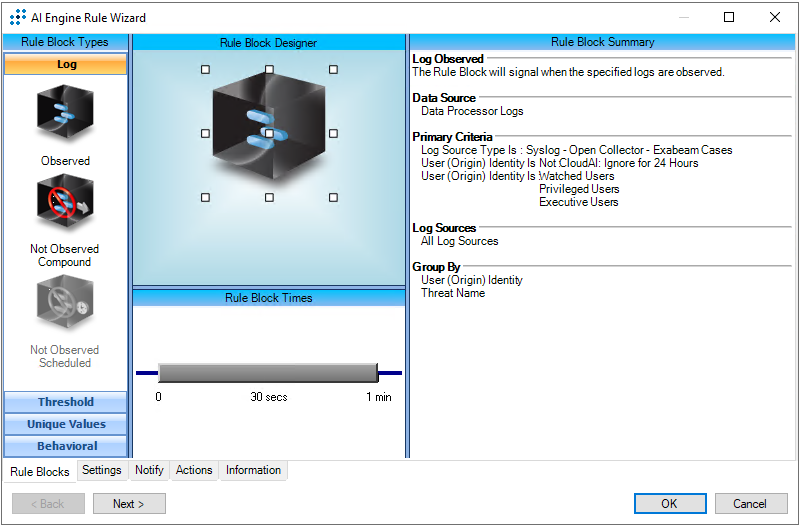Click the AI Engine Rule Wizard title icon
This screenshot has width=799, height=525.
click(x=17, y=17)
